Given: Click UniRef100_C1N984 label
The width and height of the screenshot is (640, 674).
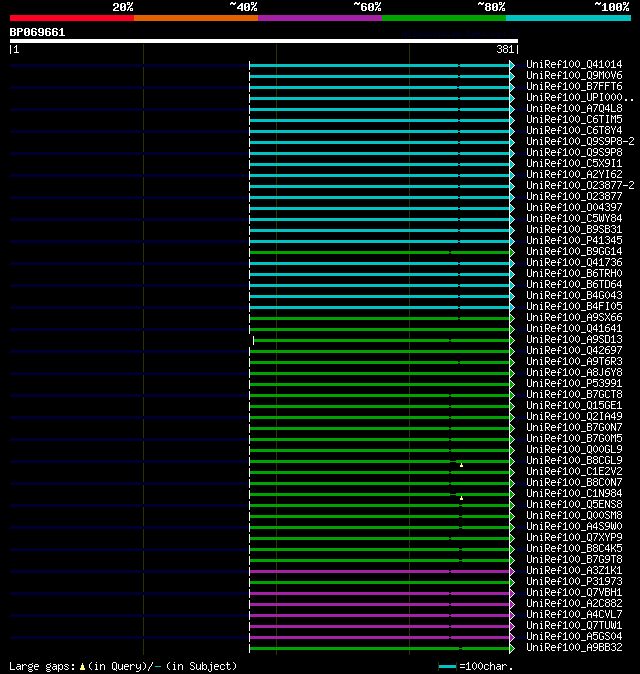Looking at the screenshot, I should pyautogui.click(x=574, y=493).
